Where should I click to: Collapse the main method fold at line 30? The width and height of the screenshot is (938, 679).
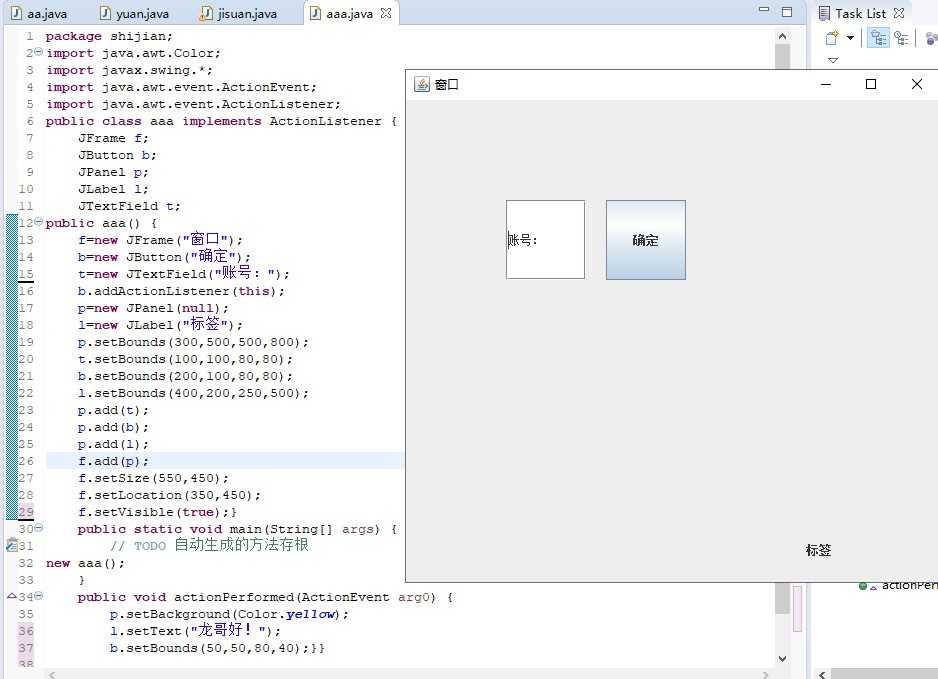click(x=38, y=528)
